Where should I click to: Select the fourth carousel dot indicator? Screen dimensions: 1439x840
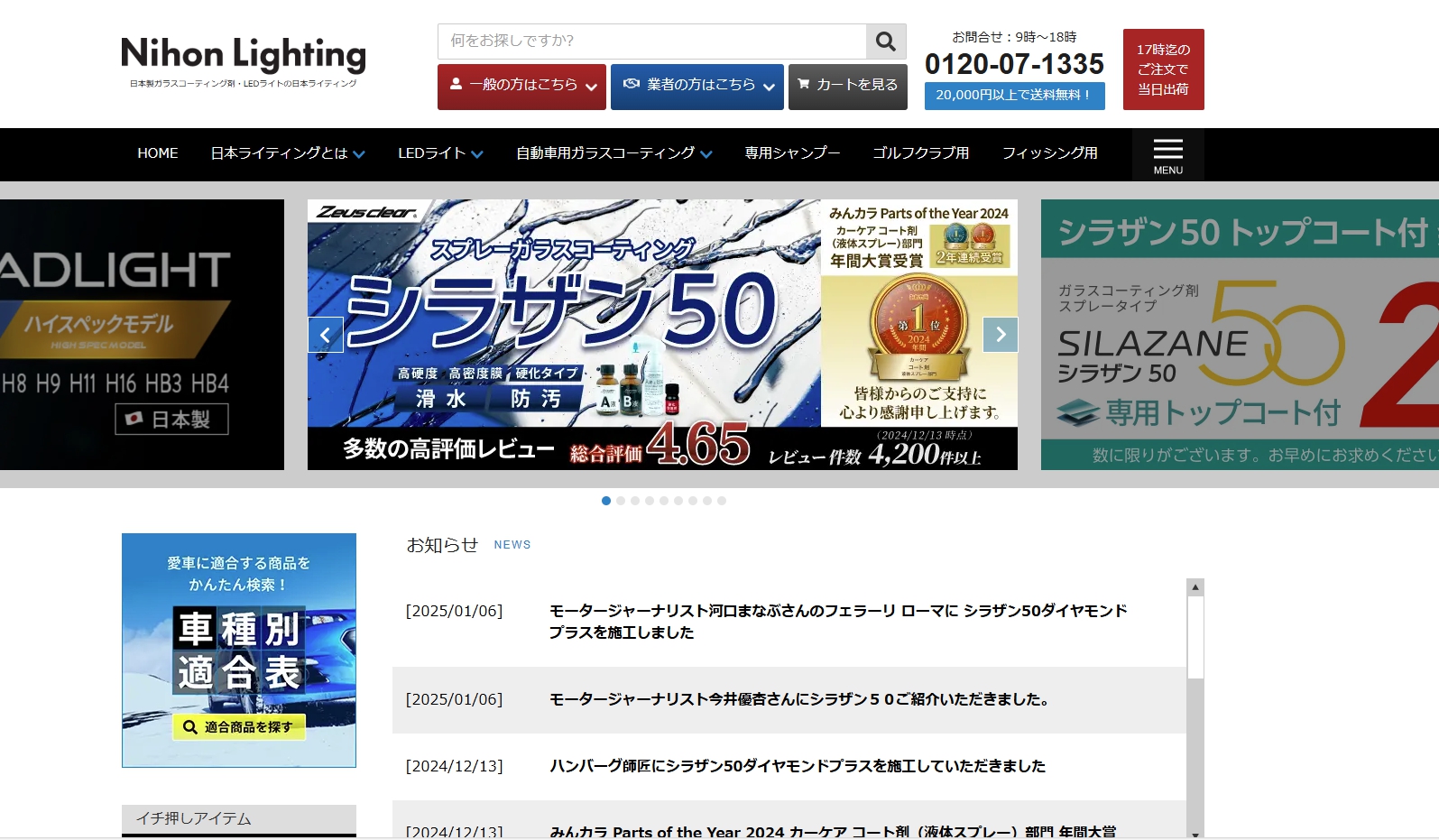coord(650,501)
